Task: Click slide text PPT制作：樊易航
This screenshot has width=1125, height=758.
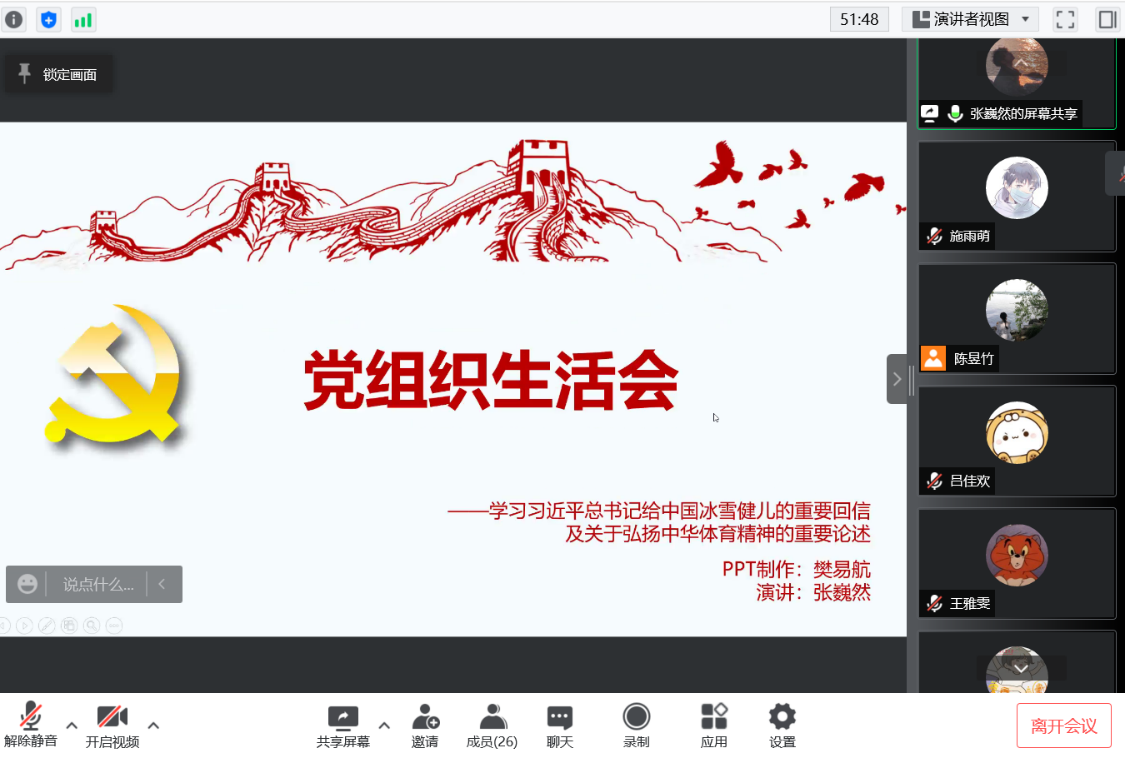Action: tap(796, 570)
